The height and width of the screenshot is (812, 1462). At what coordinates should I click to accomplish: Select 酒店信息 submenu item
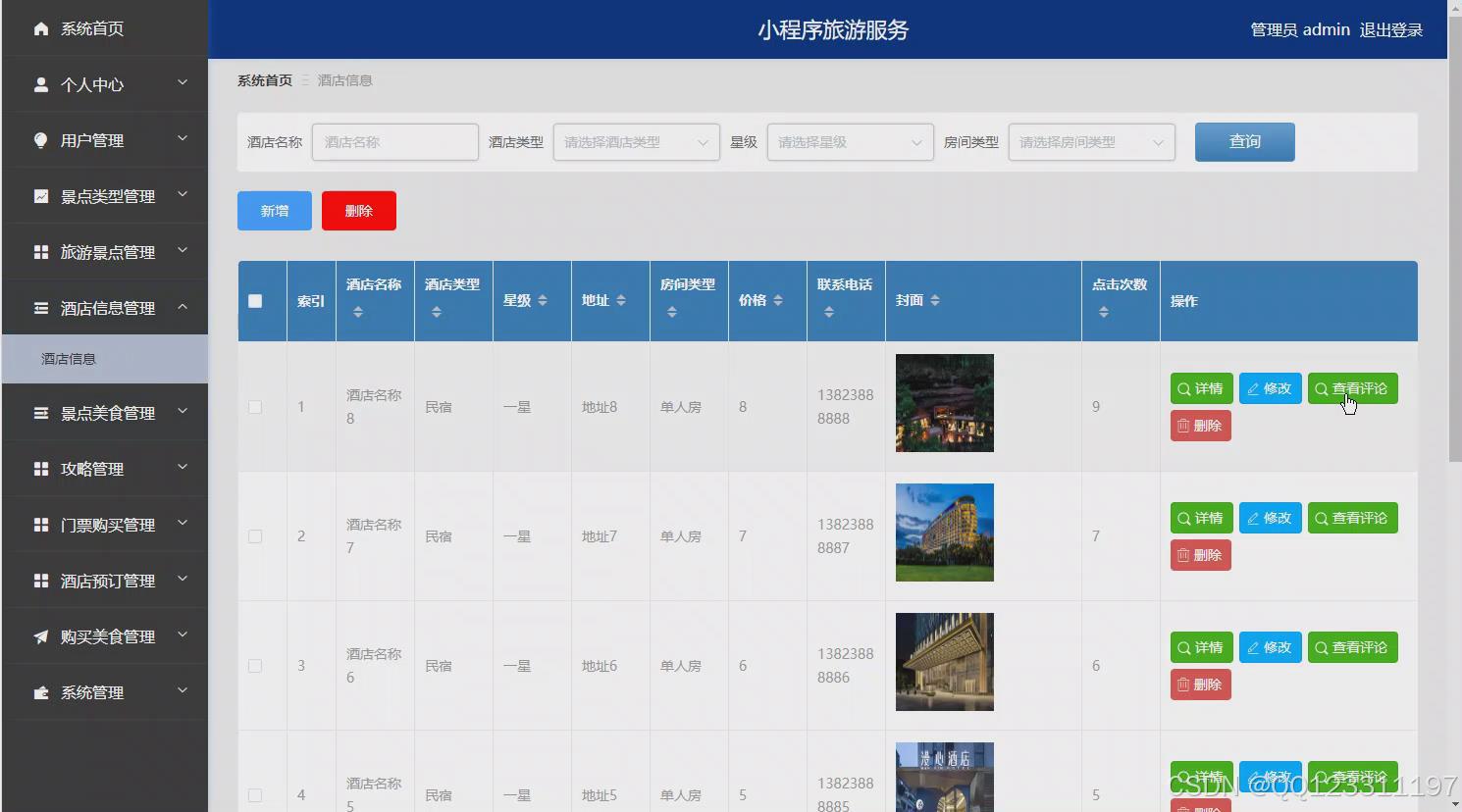pos(104,359)
